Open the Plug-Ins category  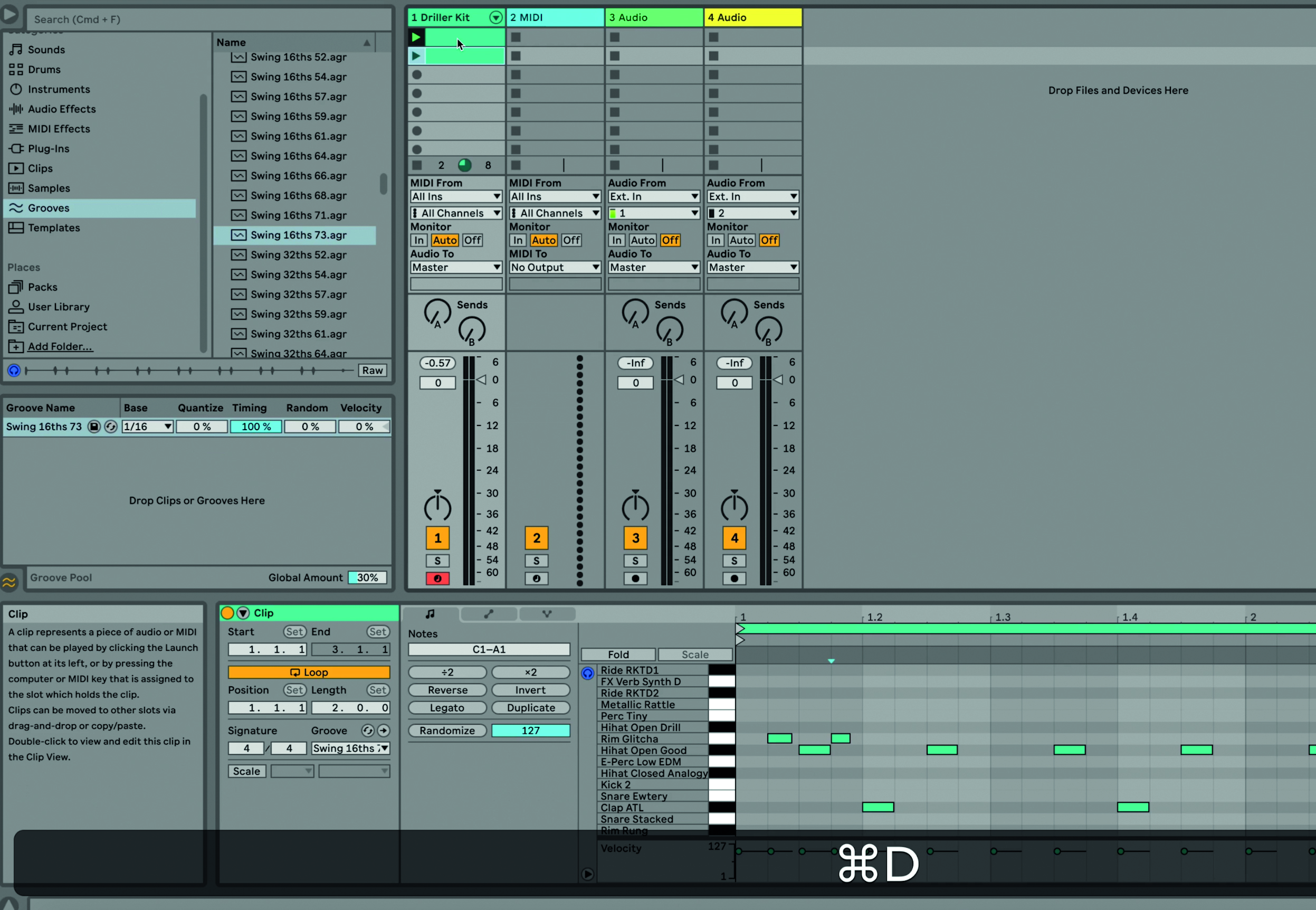point(49,149)
